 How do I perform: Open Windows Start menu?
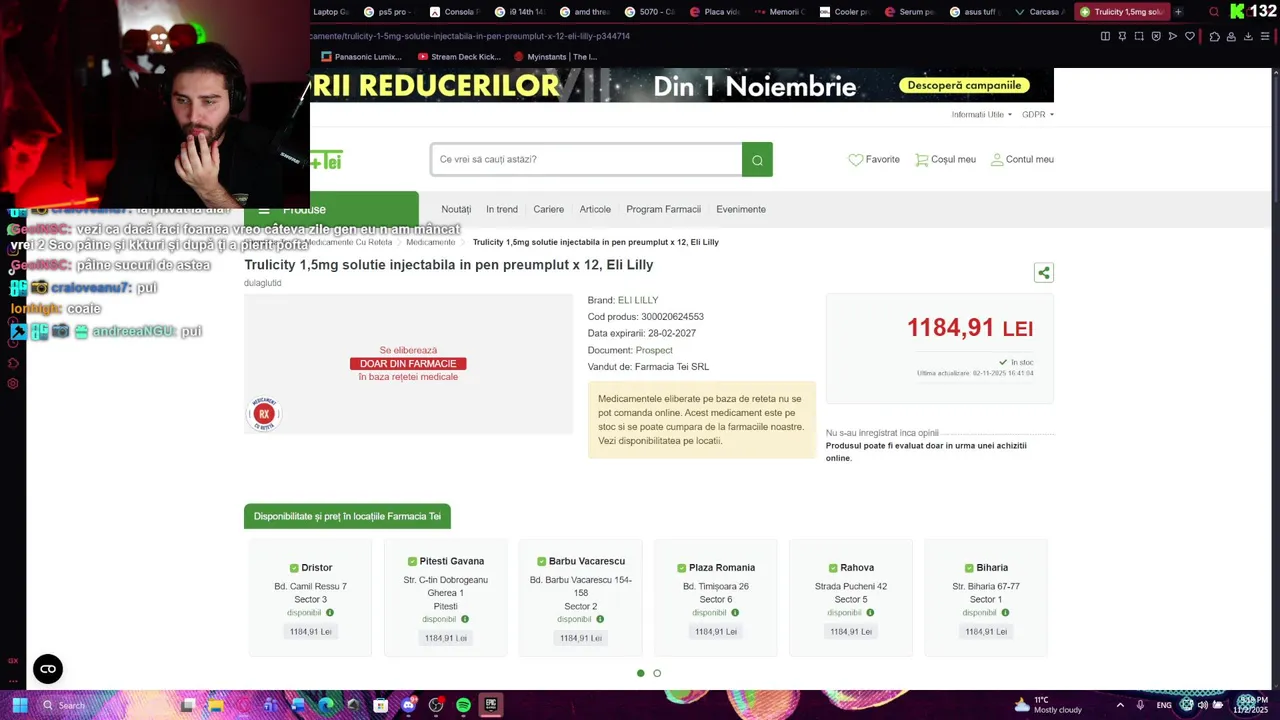pyautogui.click(x=19, y=705)
